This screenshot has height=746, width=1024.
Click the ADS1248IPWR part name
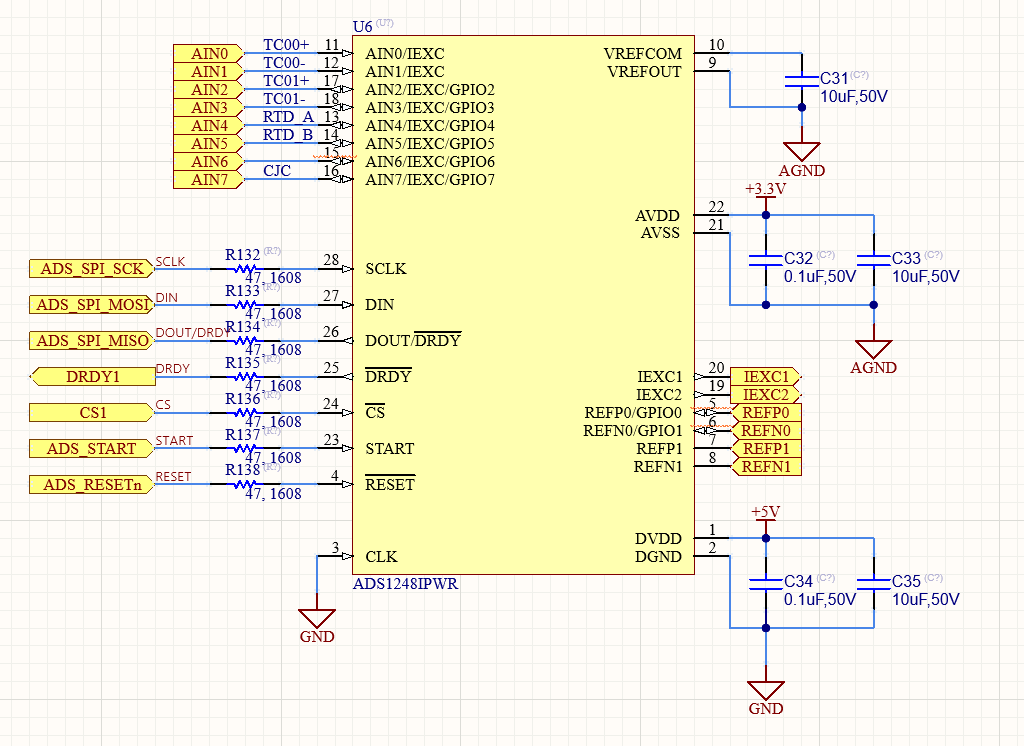[406, 583]
